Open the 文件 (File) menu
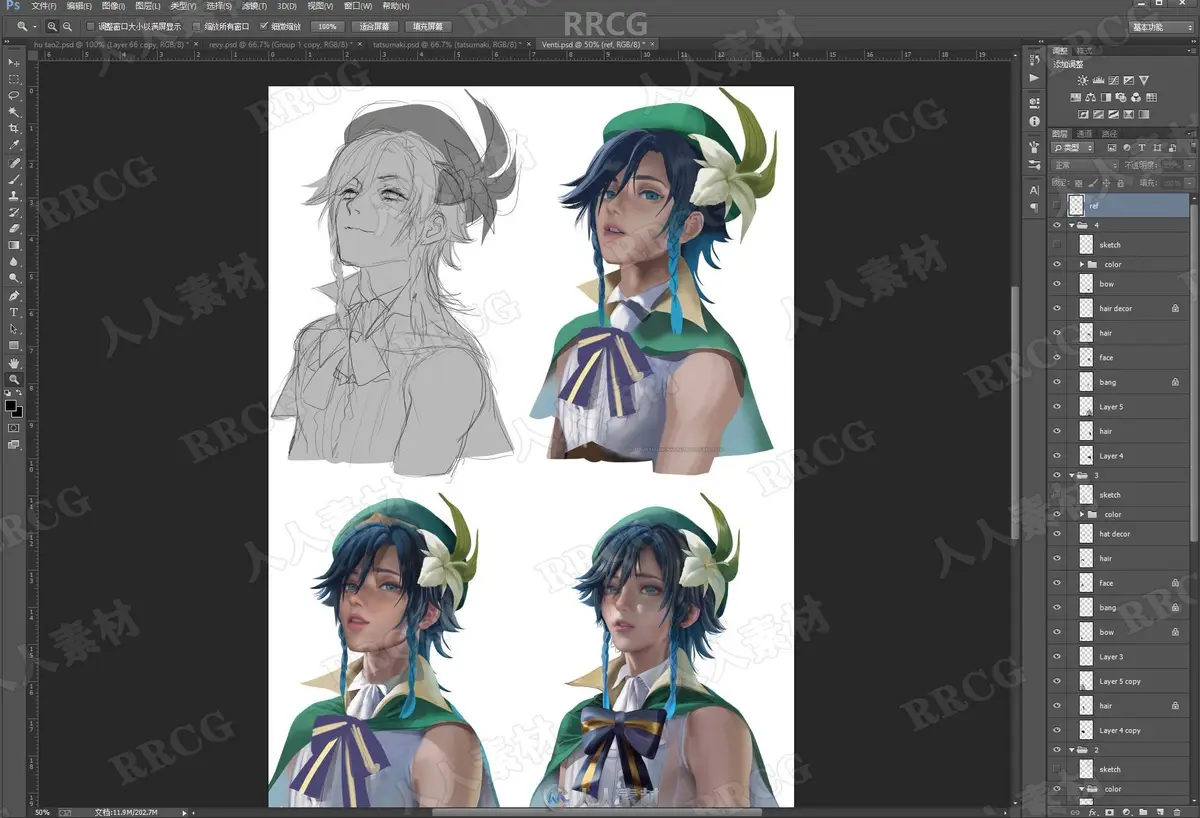This screenshot has width=1200, height=818. (44, 6)
